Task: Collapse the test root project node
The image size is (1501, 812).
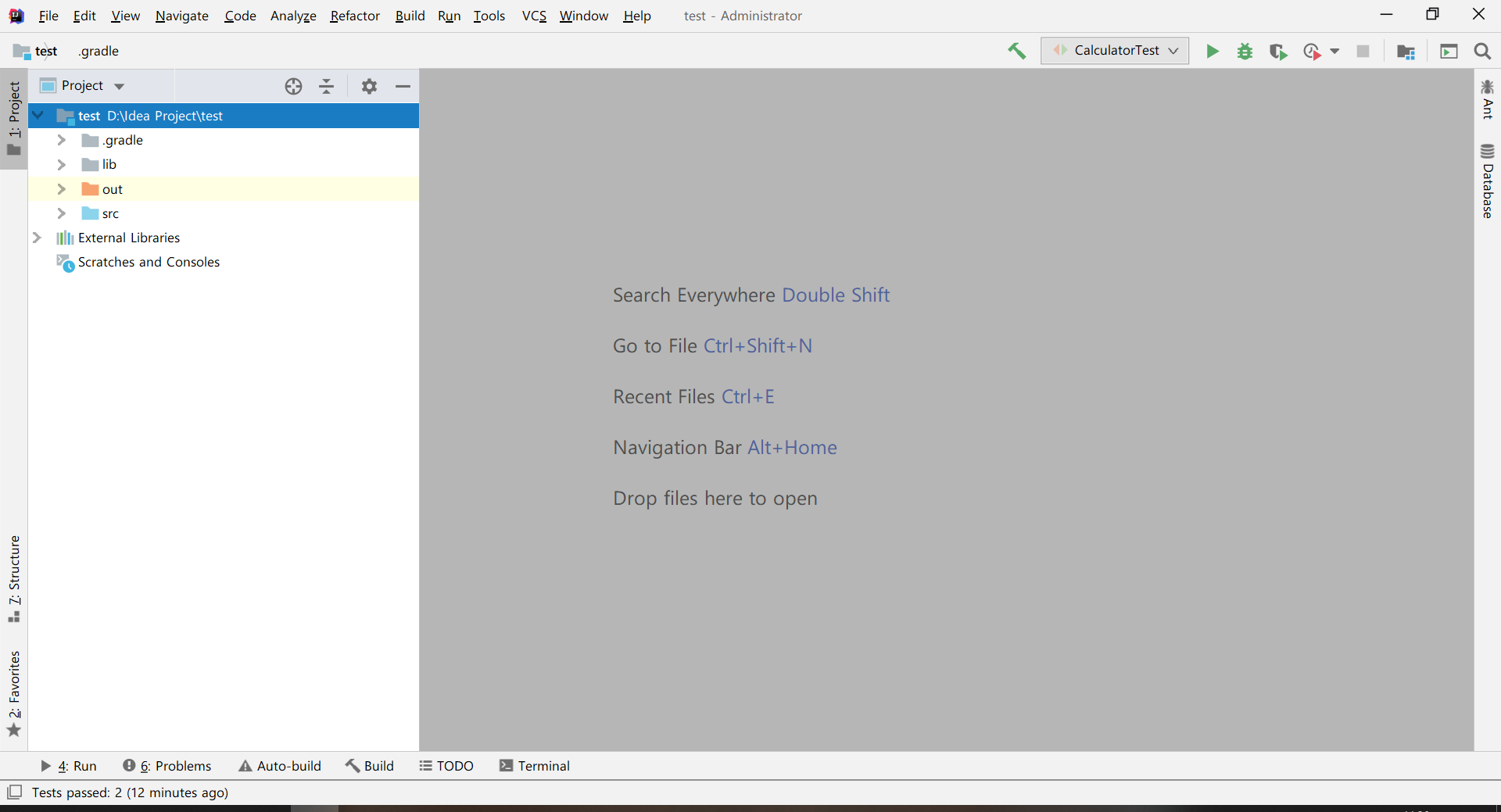Action: [38, 116]
